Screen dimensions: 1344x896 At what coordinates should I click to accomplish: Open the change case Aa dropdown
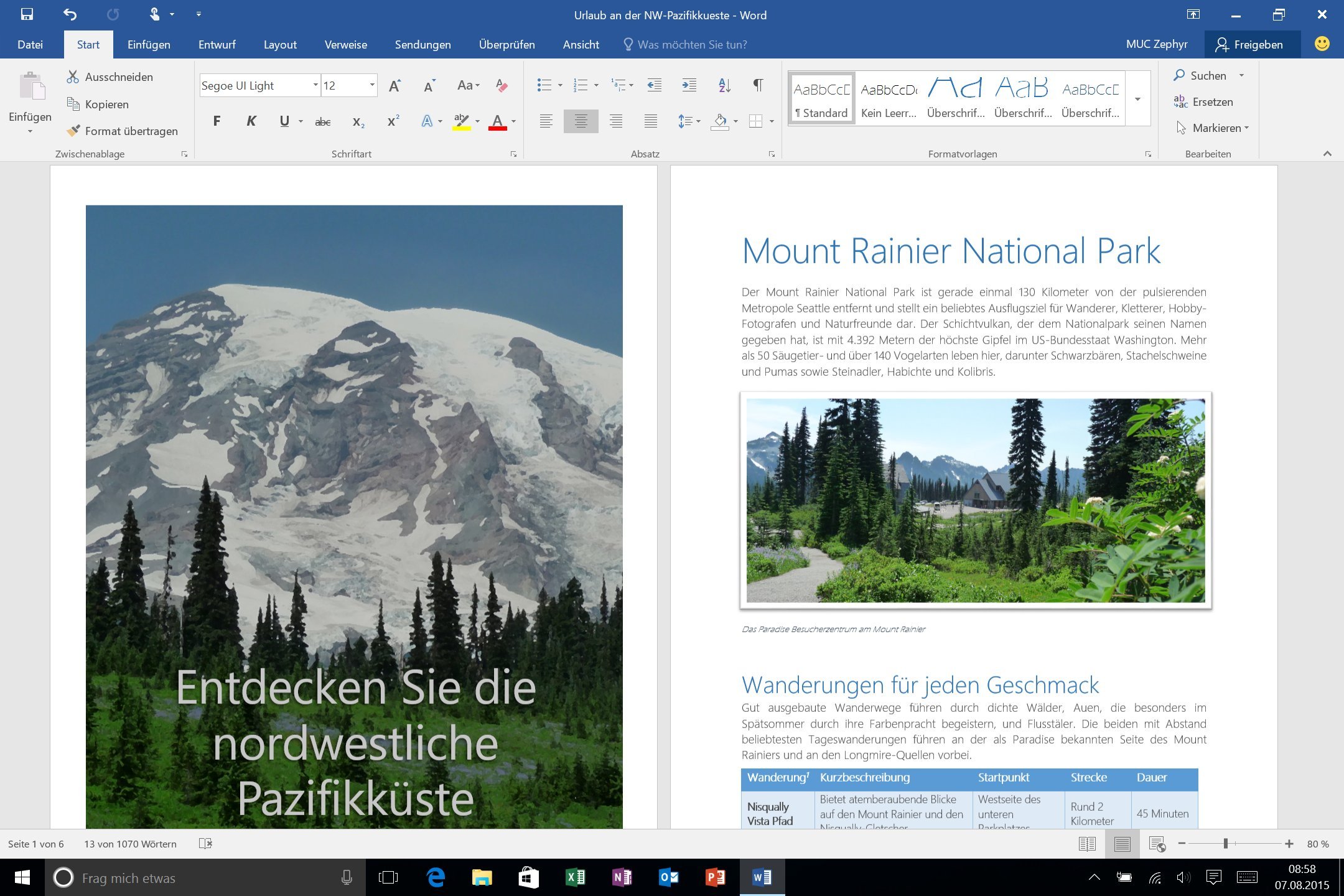468,86
